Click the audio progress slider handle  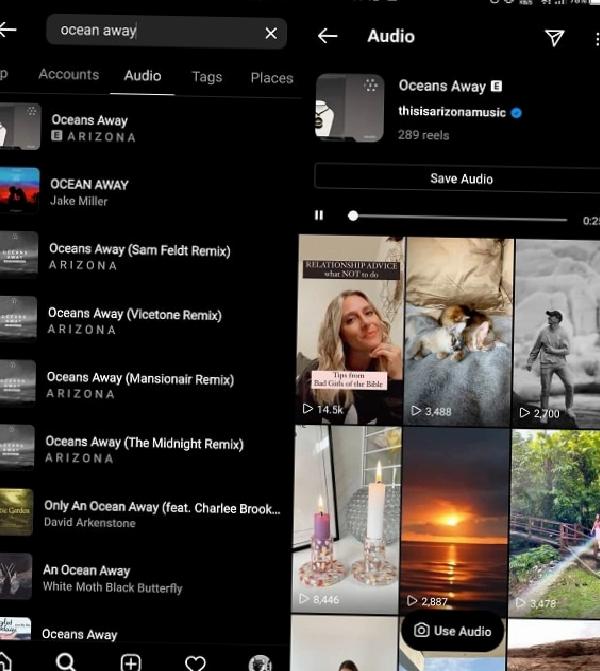point(353,216)
